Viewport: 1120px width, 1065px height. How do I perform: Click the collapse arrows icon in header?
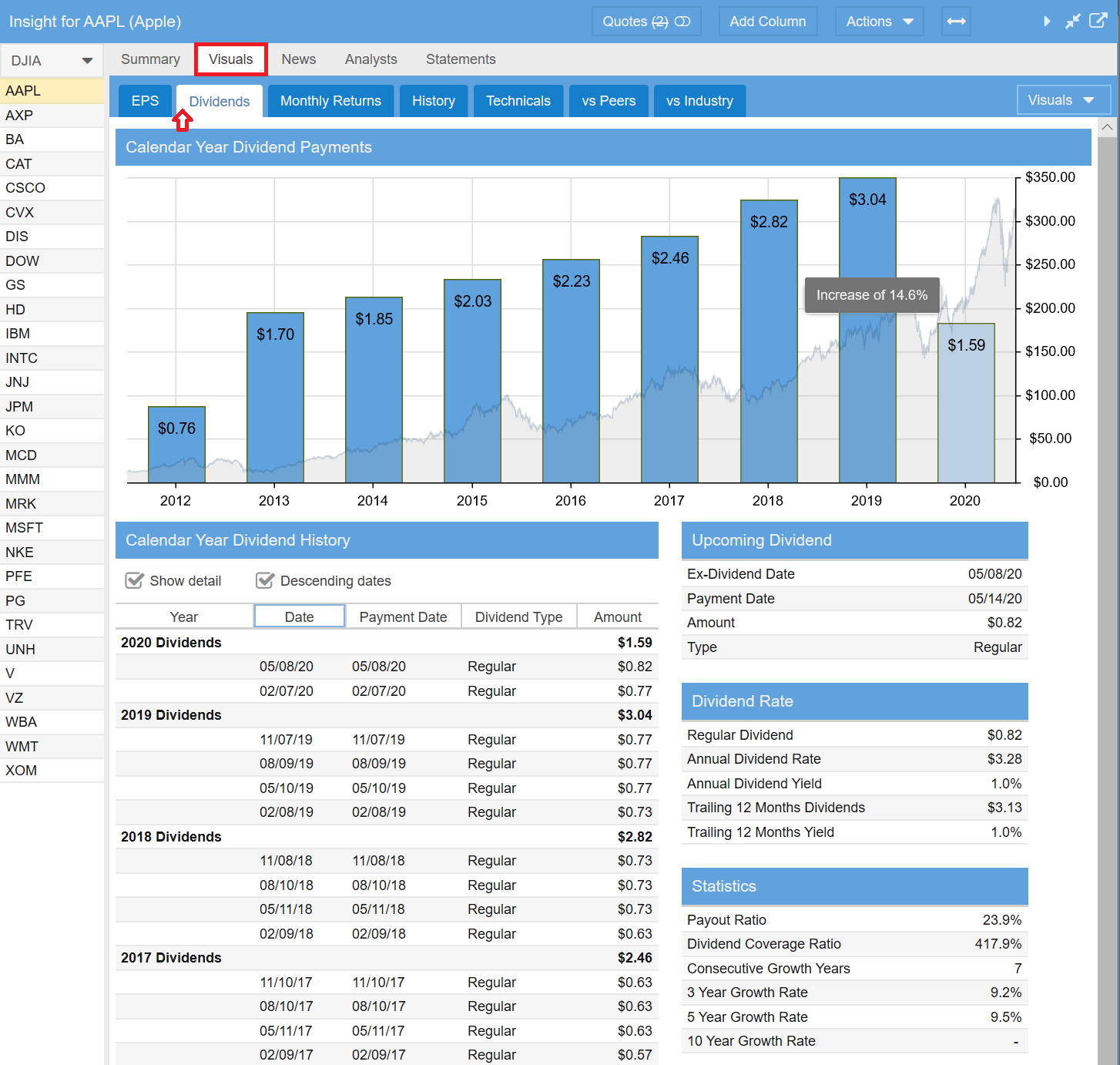pyautogui.click(x=1072, y=22)
